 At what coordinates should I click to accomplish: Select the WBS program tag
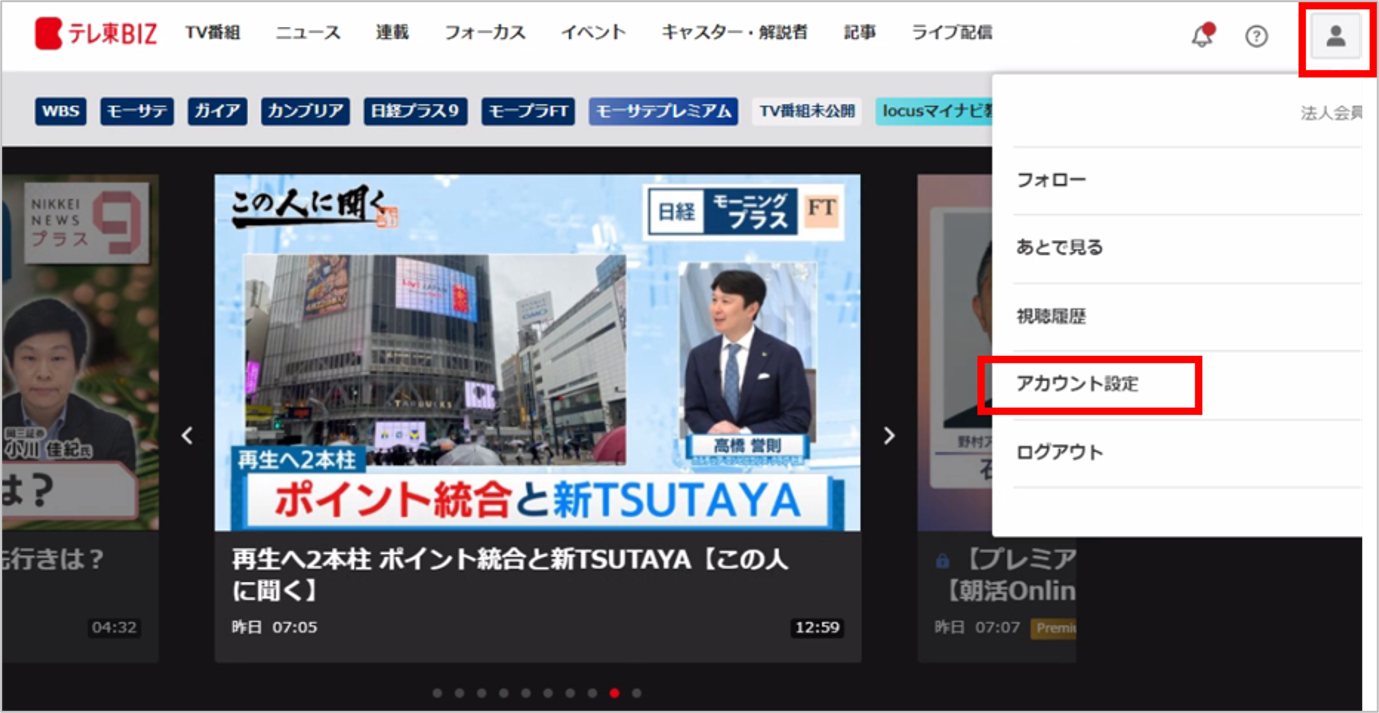pos(60,111)
